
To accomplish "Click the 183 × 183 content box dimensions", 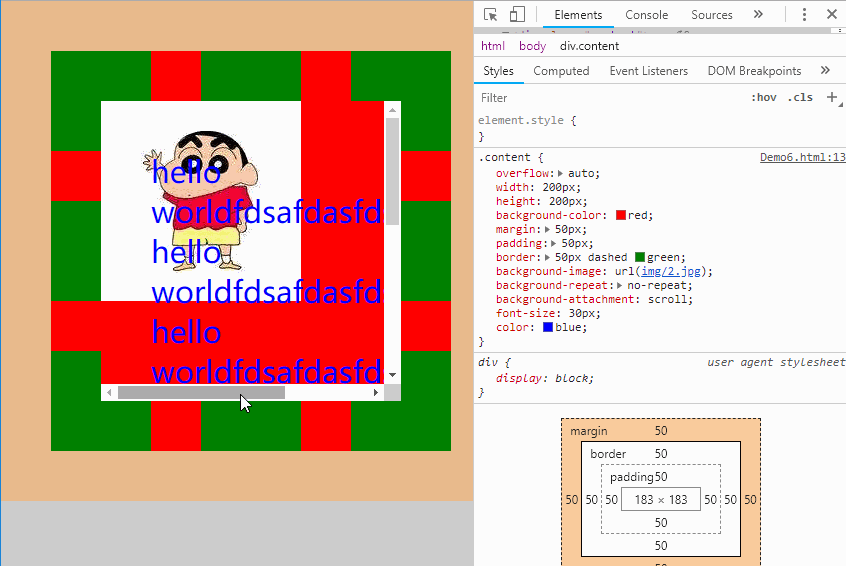I will (x=660, y=500).
